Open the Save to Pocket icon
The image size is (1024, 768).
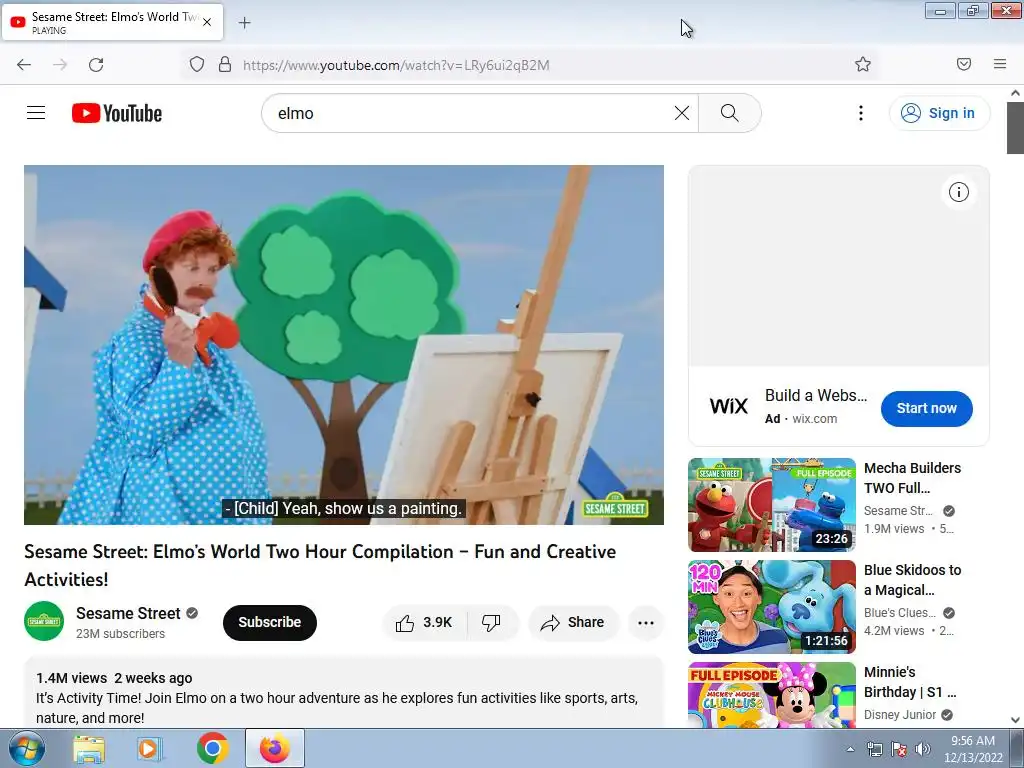964,64
